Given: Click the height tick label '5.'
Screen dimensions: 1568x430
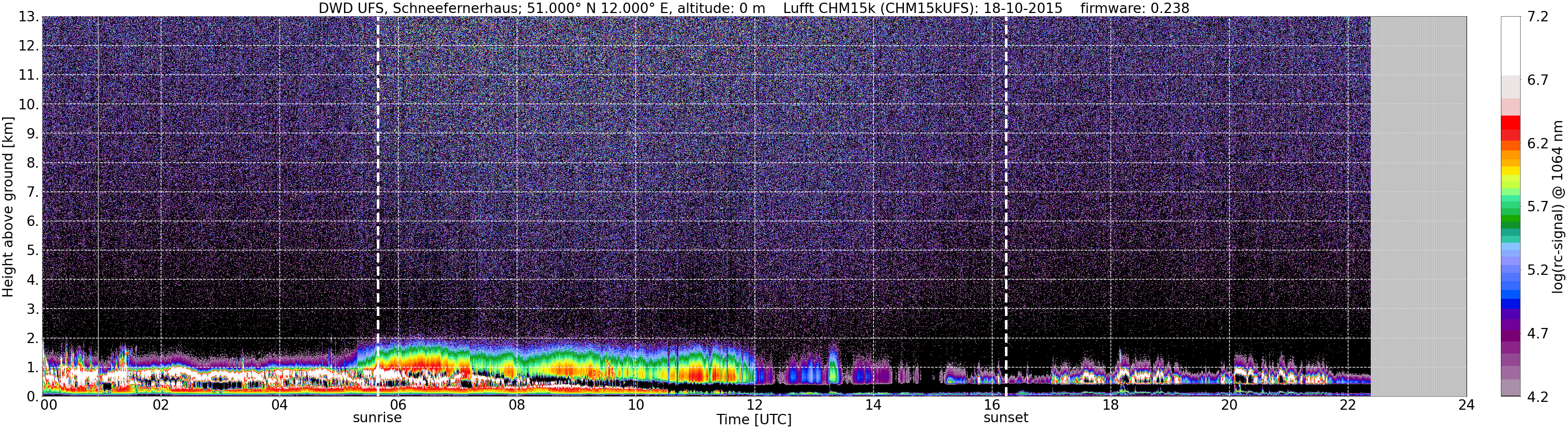Looking at the screenshot, I should coord(33,251).
